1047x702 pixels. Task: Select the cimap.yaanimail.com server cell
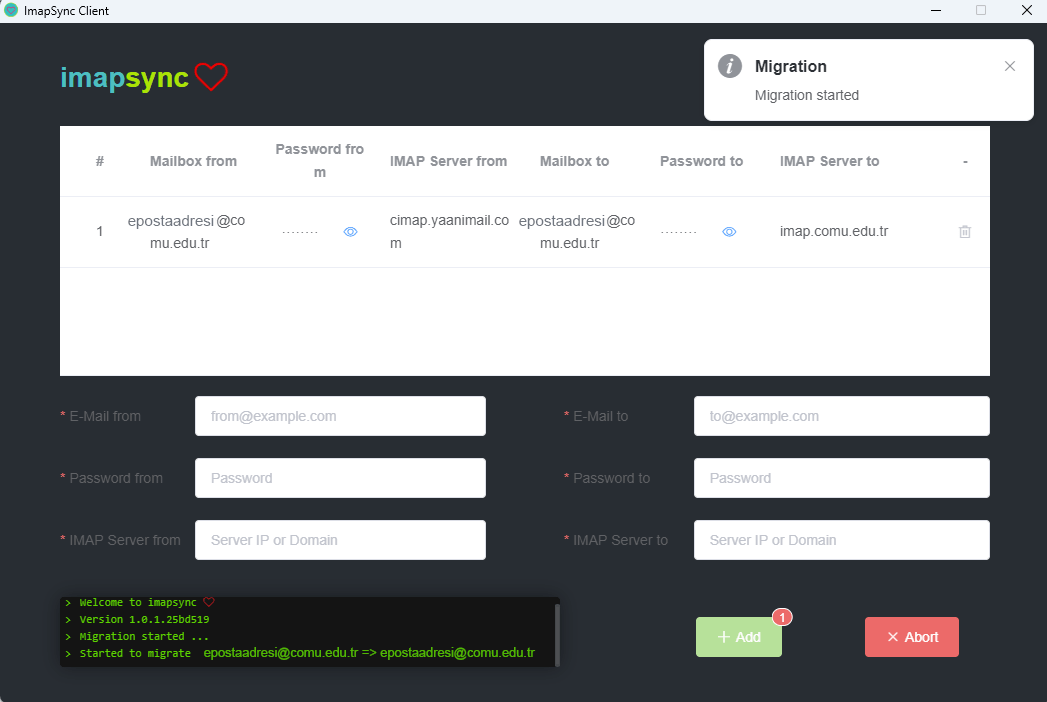pos(449,232)
